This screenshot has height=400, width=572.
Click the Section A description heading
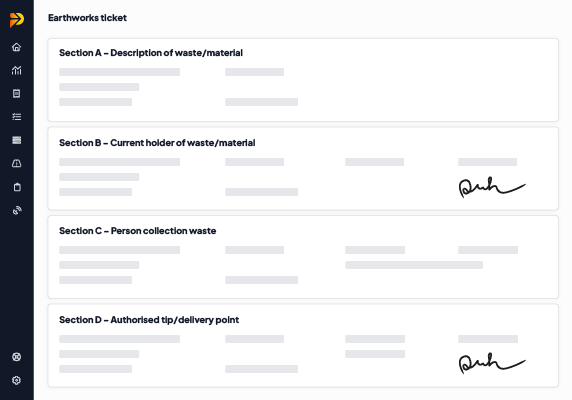click(151, 53)
